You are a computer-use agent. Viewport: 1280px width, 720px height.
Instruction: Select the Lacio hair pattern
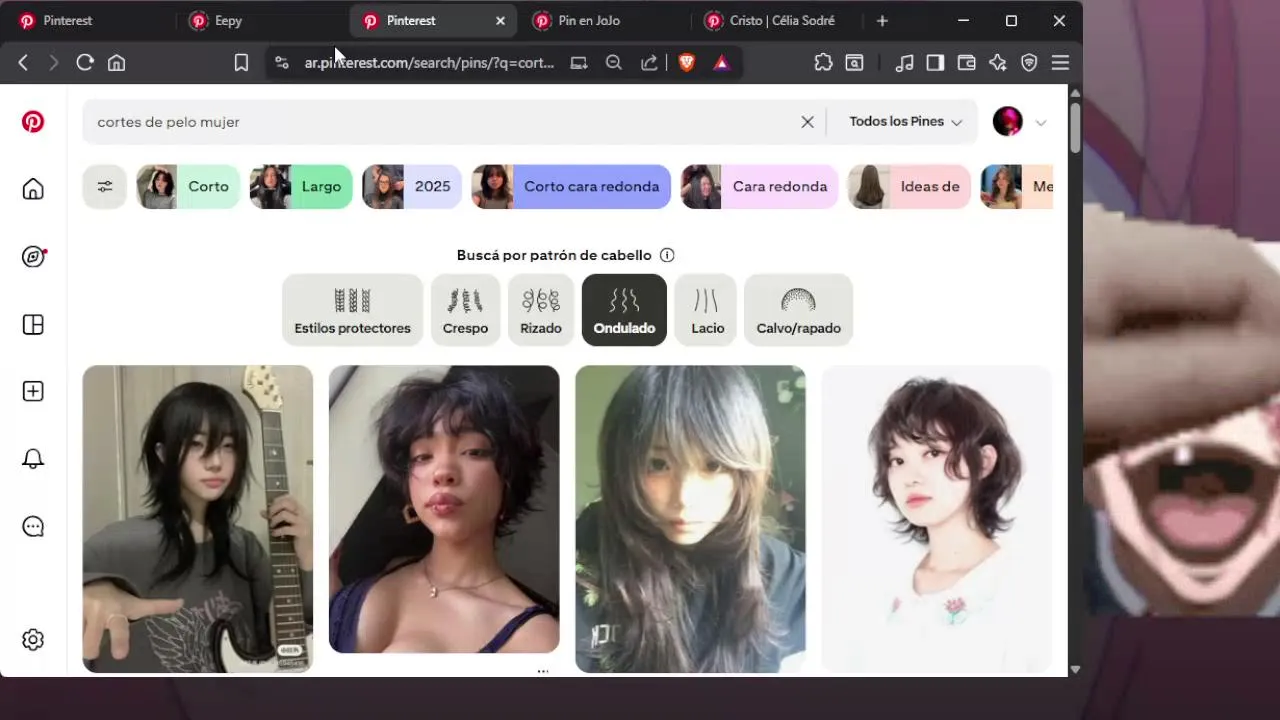[707, 310]
